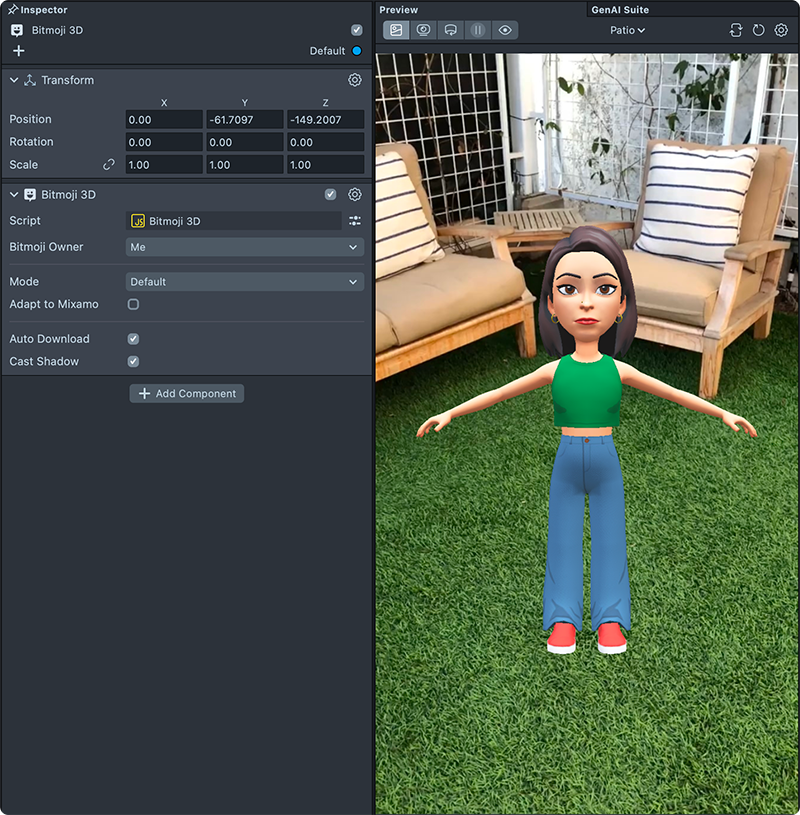Click the flip camera icon in Preview
Screen dimensions: 800x815
[736, 30]
